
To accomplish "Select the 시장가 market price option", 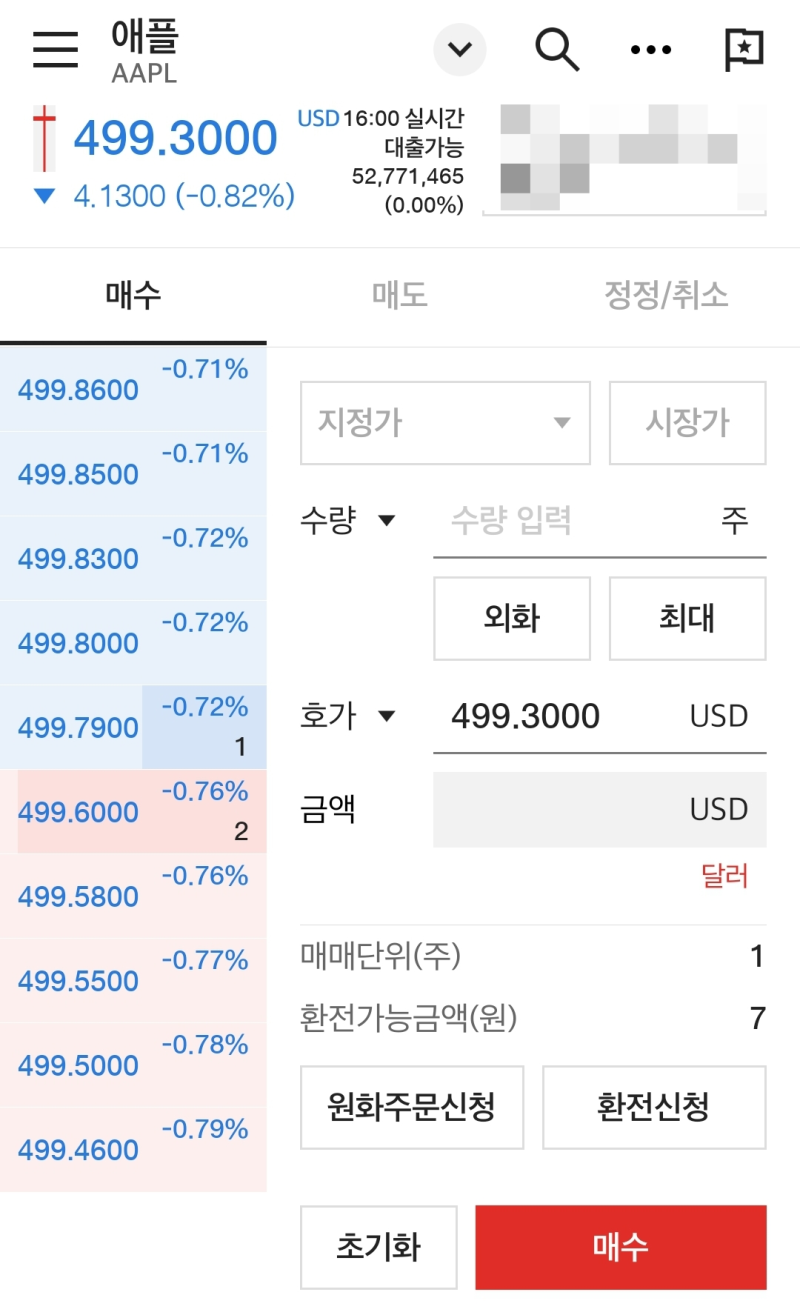I will [687, 422].
